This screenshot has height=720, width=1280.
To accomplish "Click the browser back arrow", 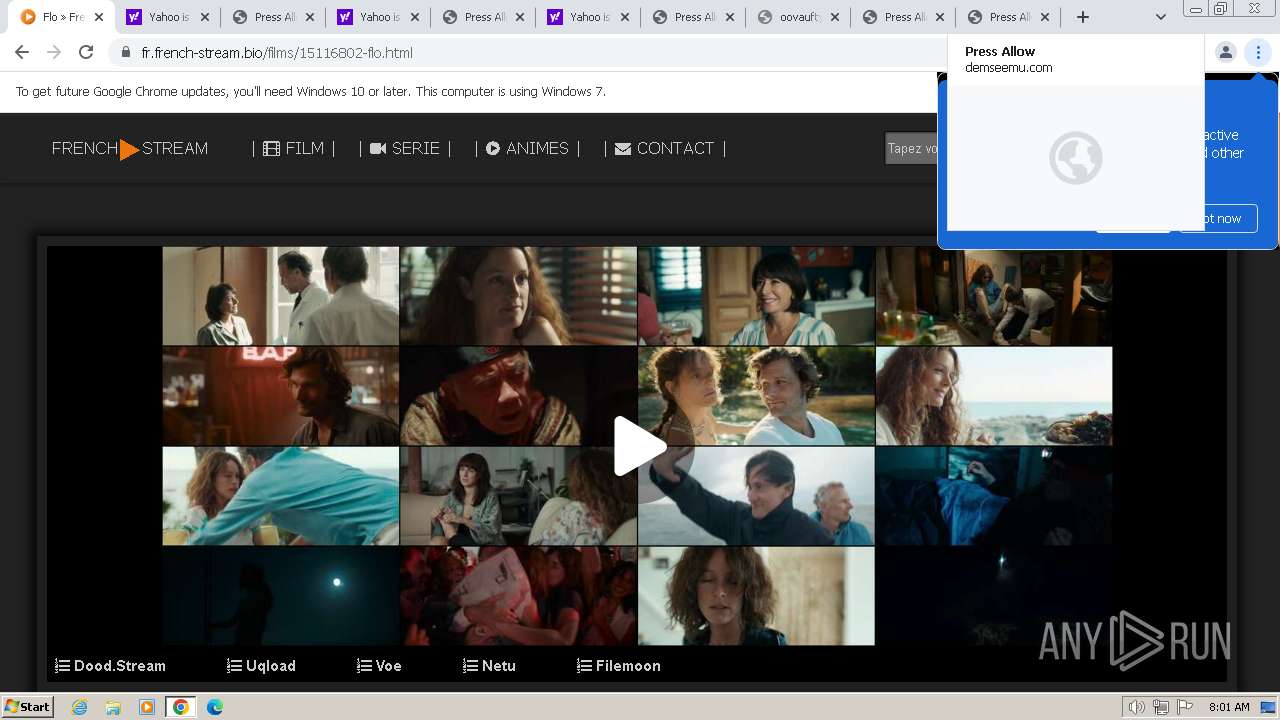I will [x=22, y=52].
